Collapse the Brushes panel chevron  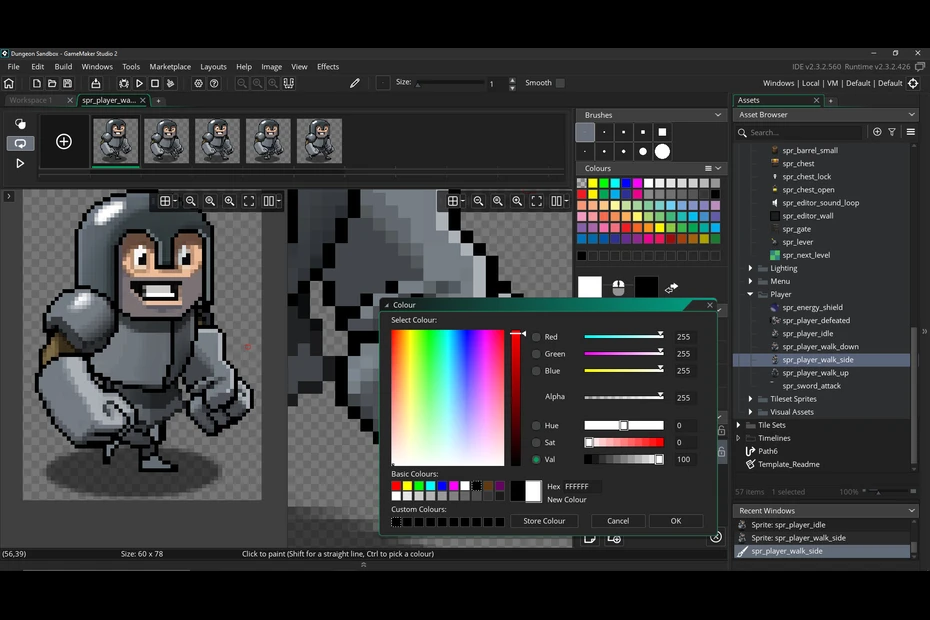718,115
